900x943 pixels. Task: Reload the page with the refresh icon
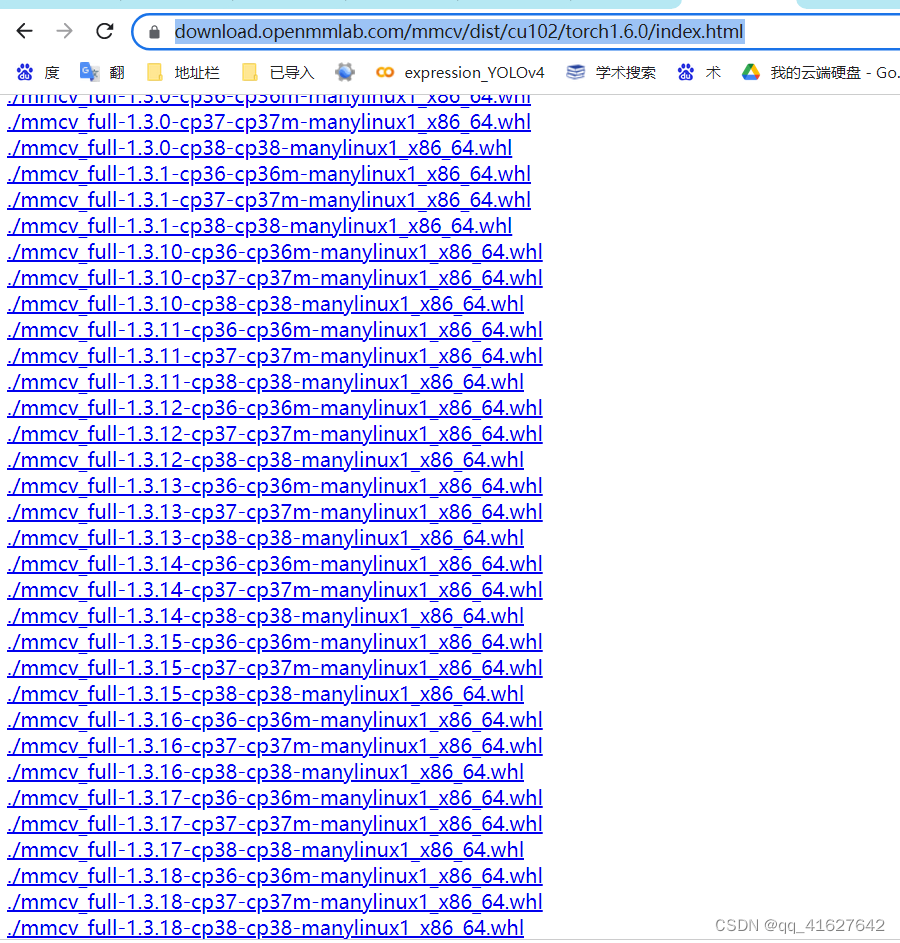point(105,31)
